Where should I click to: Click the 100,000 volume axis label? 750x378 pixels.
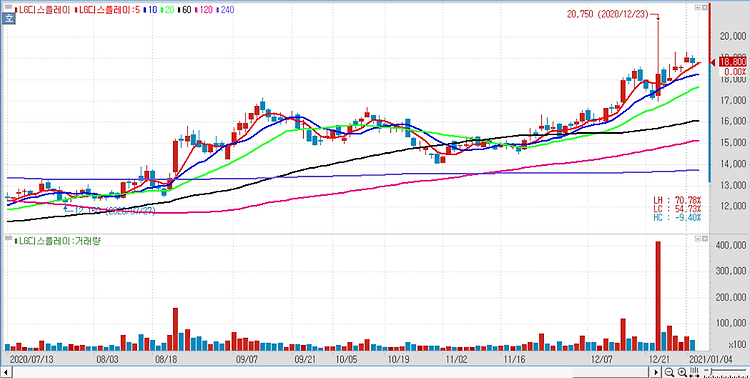click(x=730, y=324)
